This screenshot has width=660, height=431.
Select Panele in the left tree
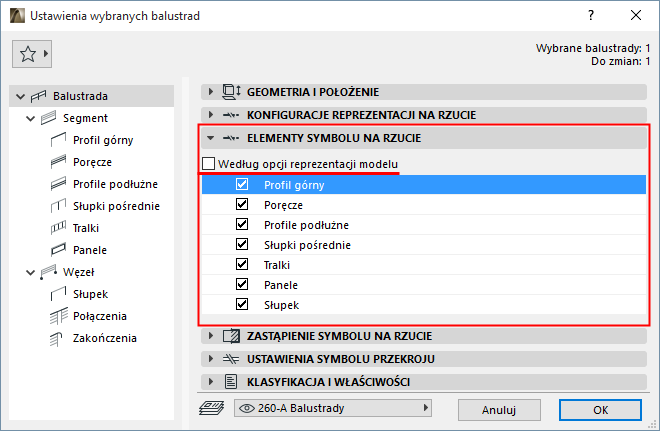90,250
